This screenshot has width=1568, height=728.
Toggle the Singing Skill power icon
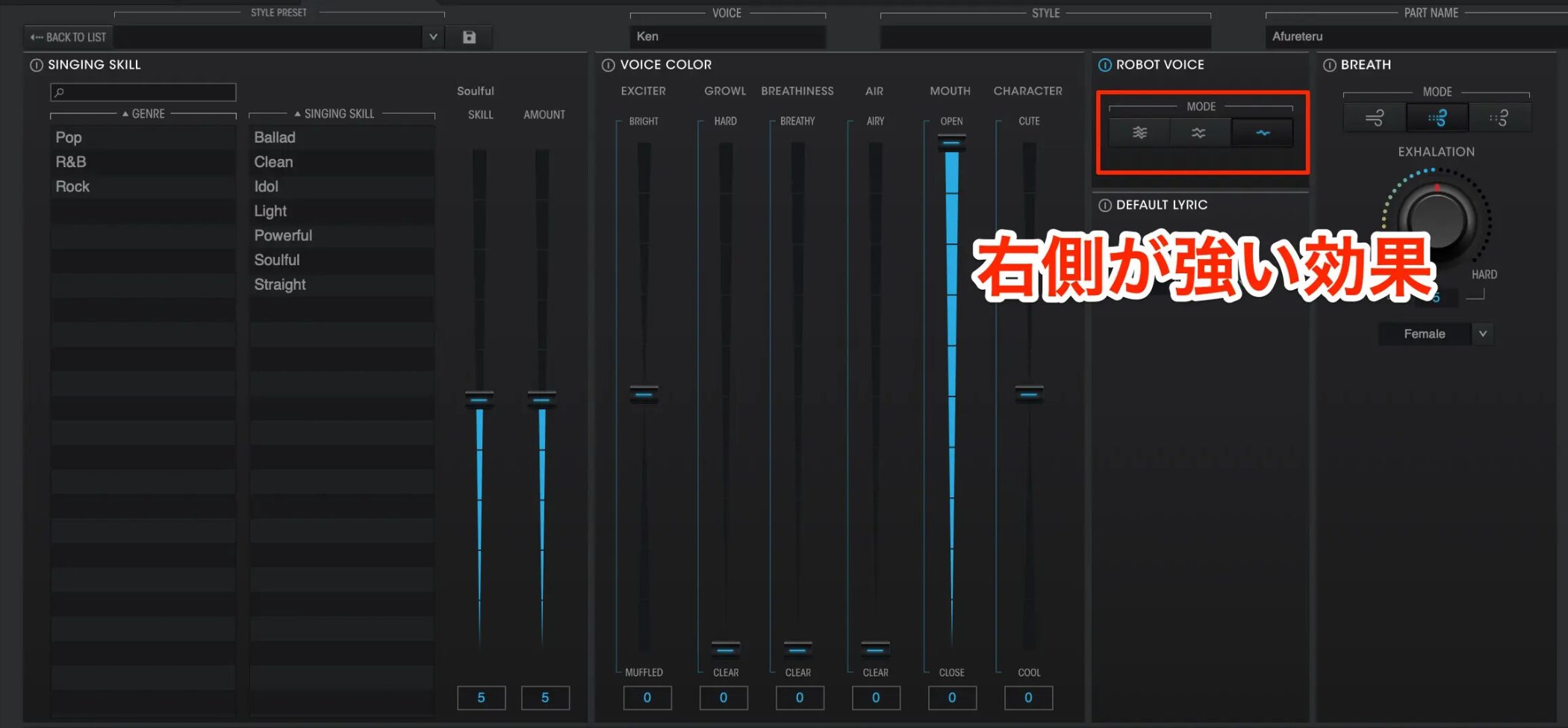pyautogui.click(x=36, y=65)
